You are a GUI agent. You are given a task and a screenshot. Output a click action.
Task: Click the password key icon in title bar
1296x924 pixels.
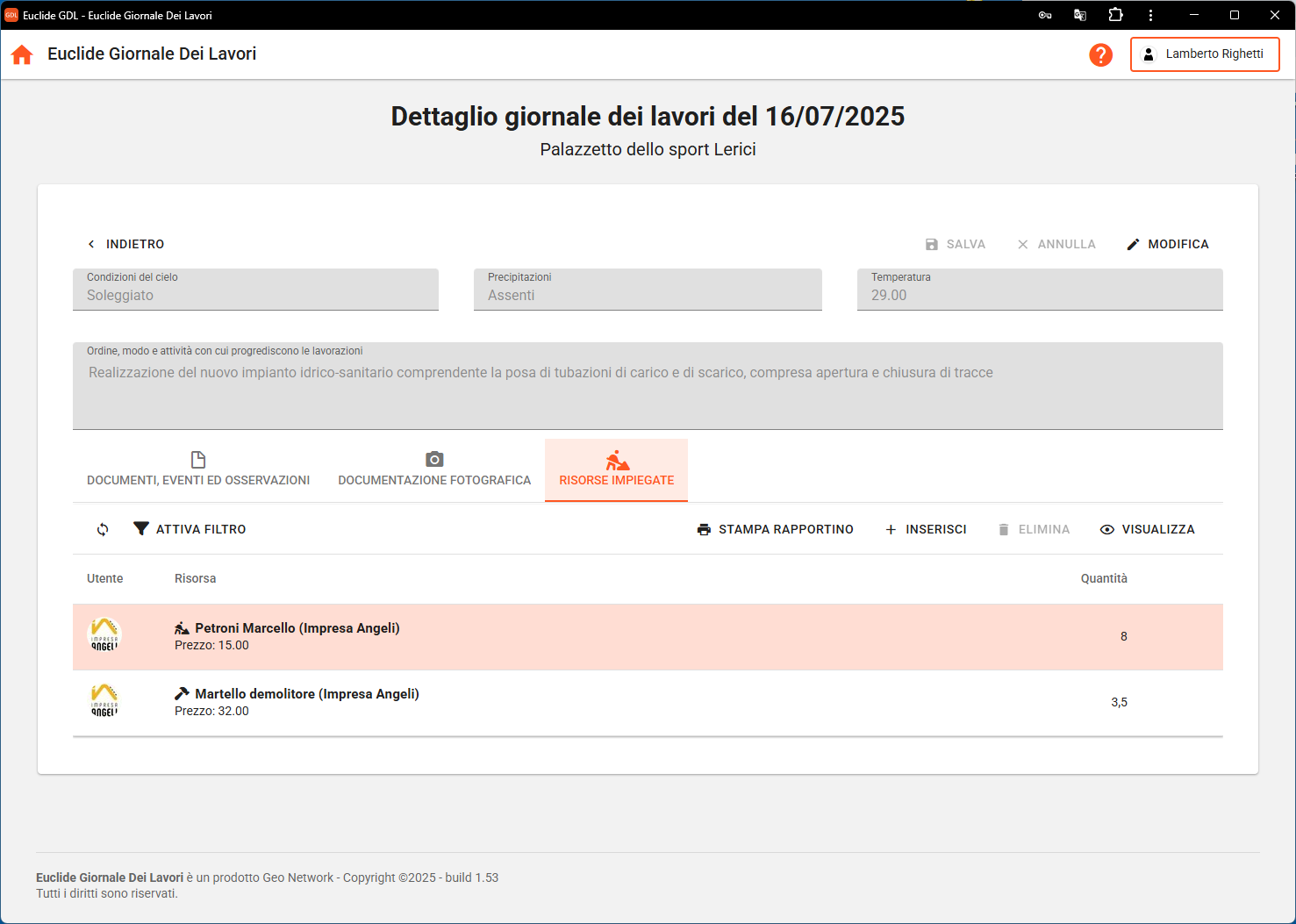(1044, 15)
